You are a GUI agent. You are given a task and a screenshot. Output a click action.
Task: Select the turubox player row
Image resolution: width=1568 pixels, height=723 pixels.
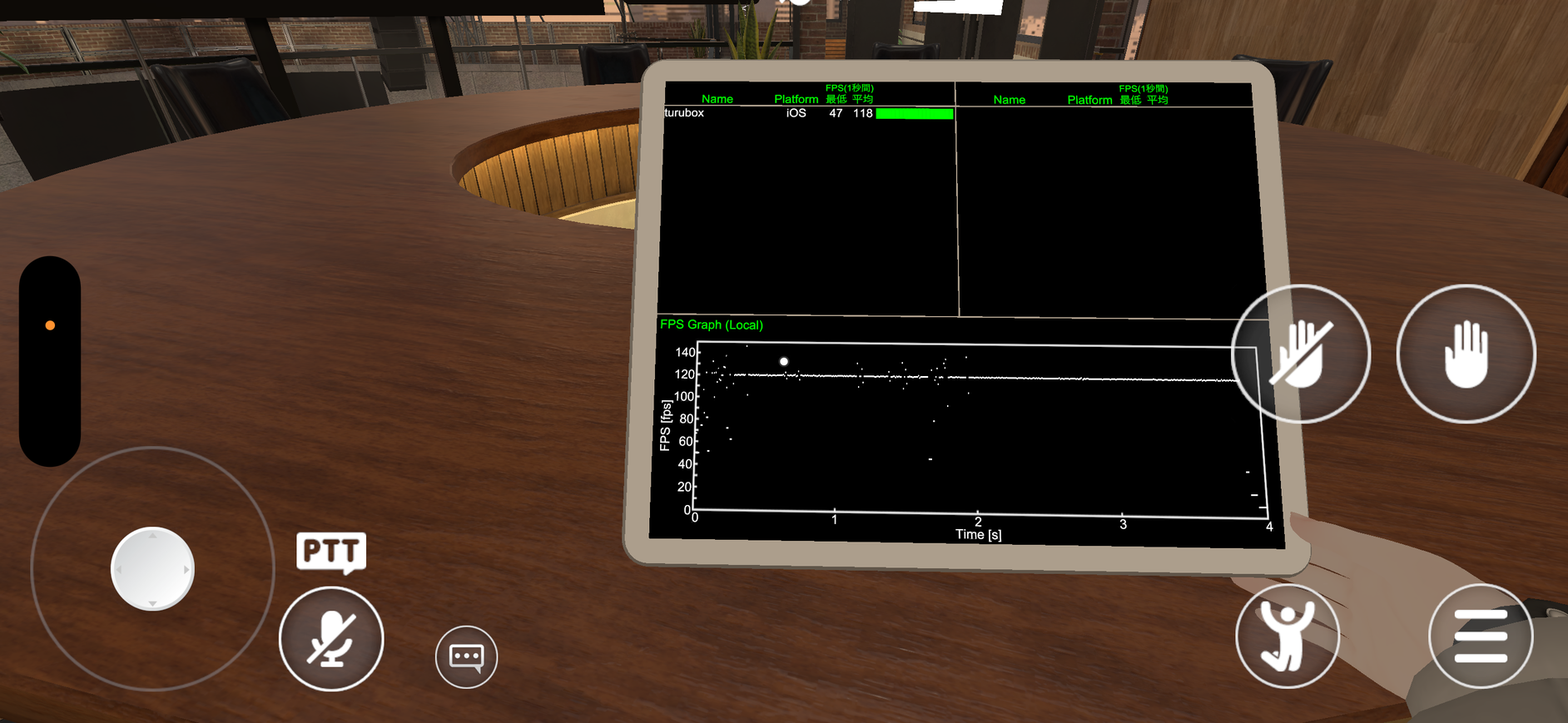684,113
